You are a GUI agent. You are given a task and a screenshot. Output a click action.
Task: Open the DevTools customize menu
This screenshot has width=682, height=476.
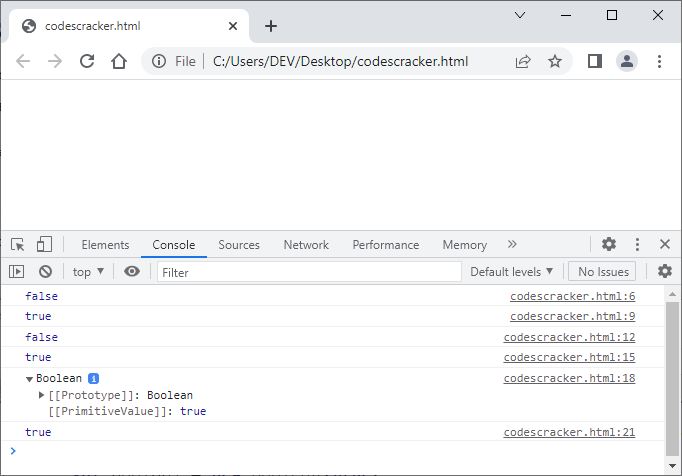tap(637, 245)
